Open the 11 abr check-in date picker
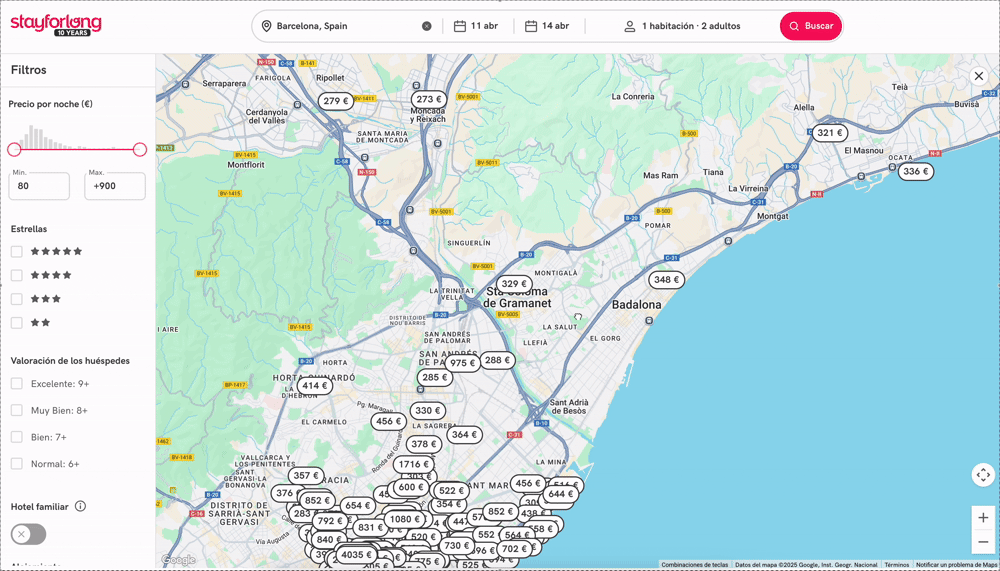The width and height of the screenshot is (1000, 571). (x=476, y=26)
